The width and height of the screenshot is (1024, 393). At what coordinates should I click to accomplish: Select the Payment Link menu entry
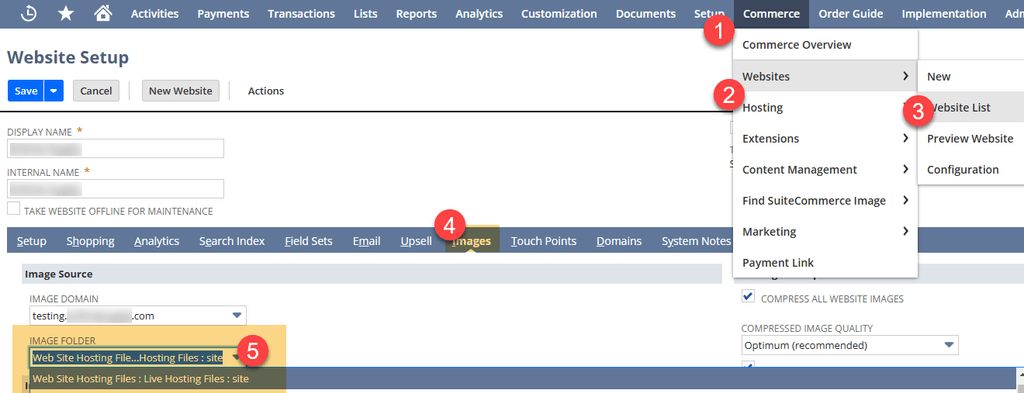pyautogui.click(x=825, y=262)
